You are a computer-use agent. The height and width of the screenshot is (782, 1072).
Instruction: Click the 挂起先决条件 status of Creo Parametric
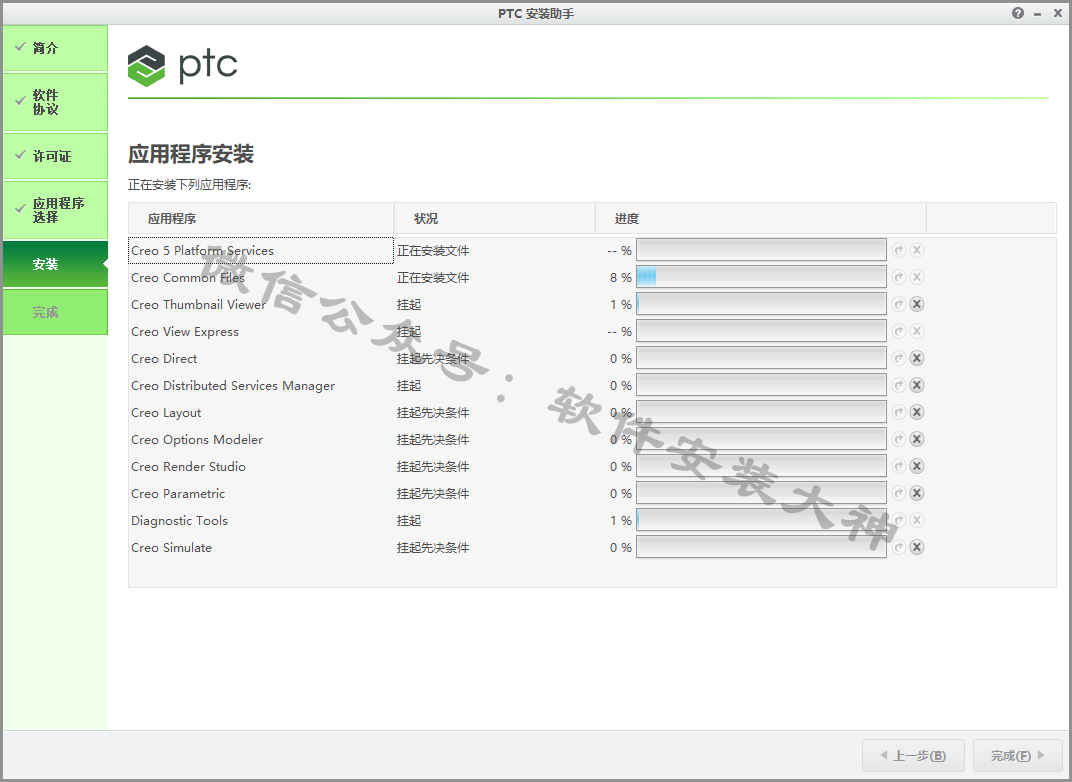coord(433,494)
